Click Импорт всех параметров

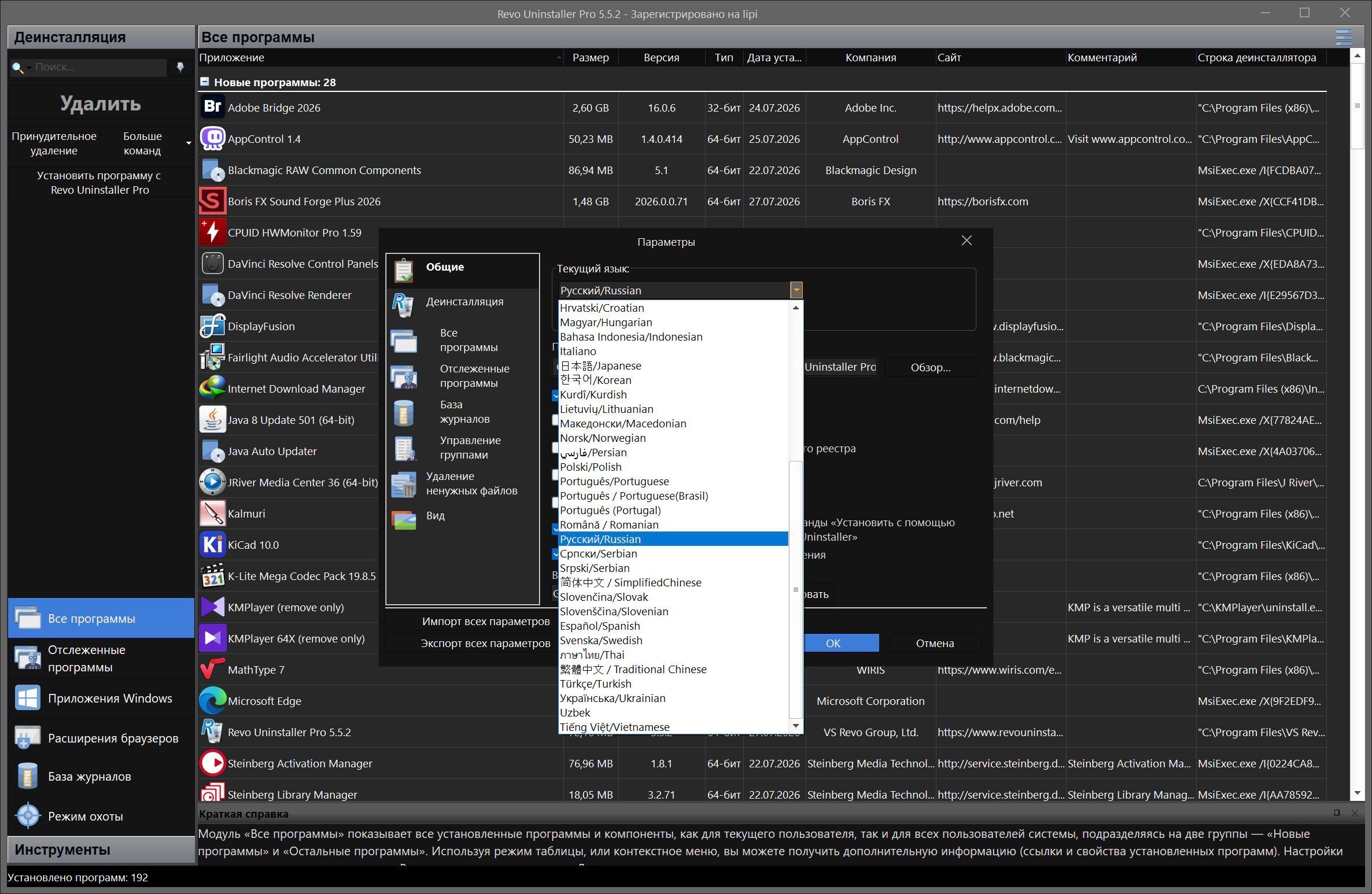tap(485, 621)
